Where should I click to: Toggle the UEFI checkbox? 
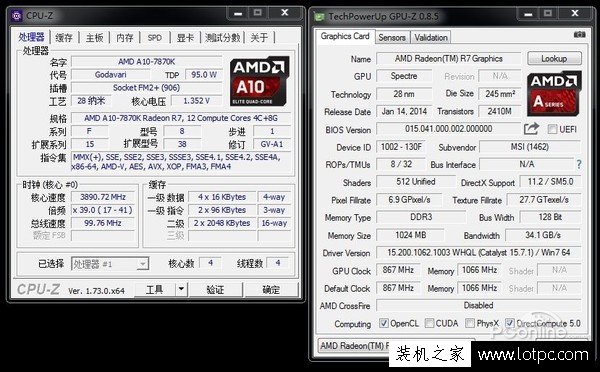(552, 129)
